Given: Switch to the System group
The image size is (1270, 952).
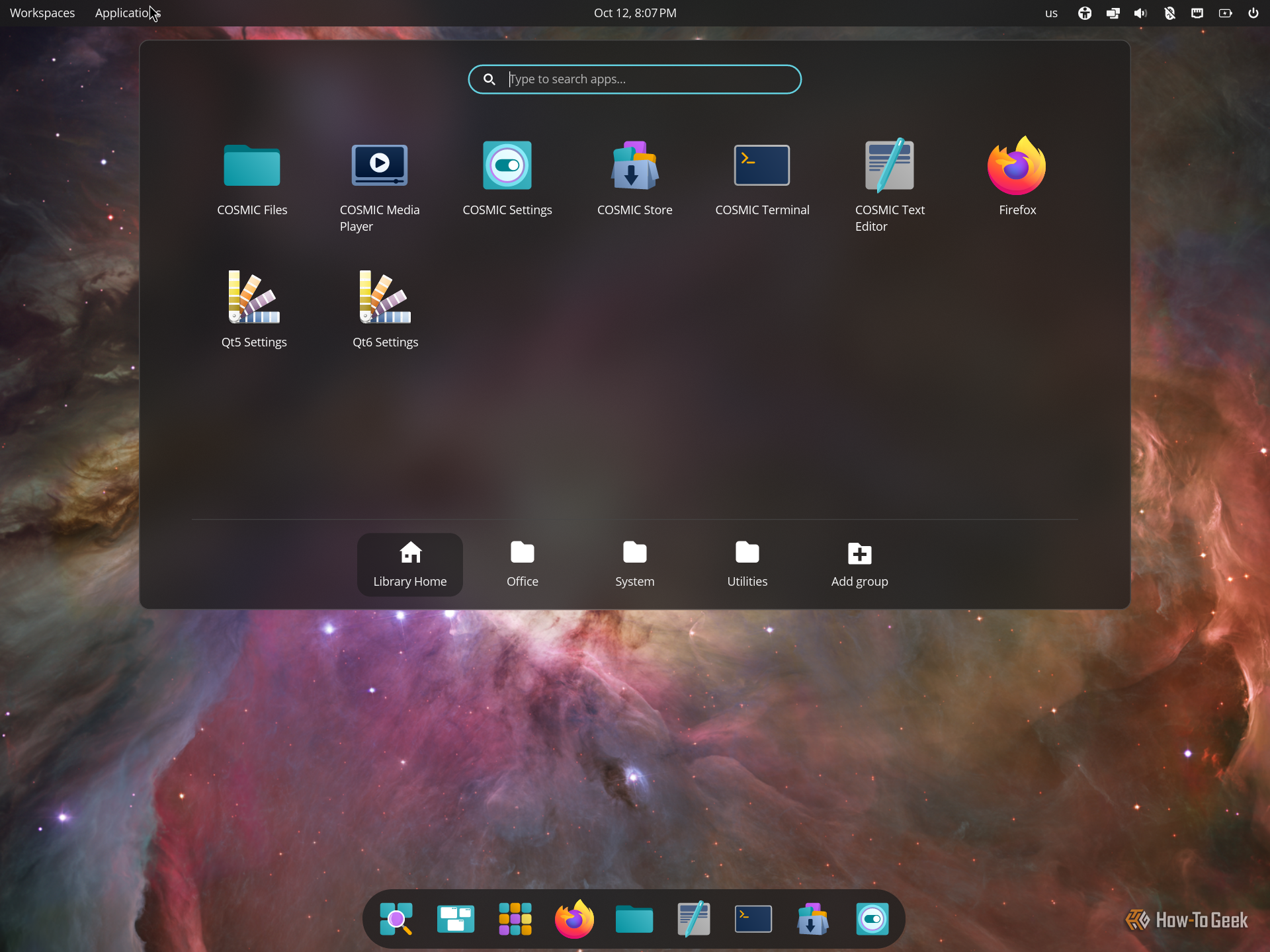Looking at the screenshot, I should point(635,565).
